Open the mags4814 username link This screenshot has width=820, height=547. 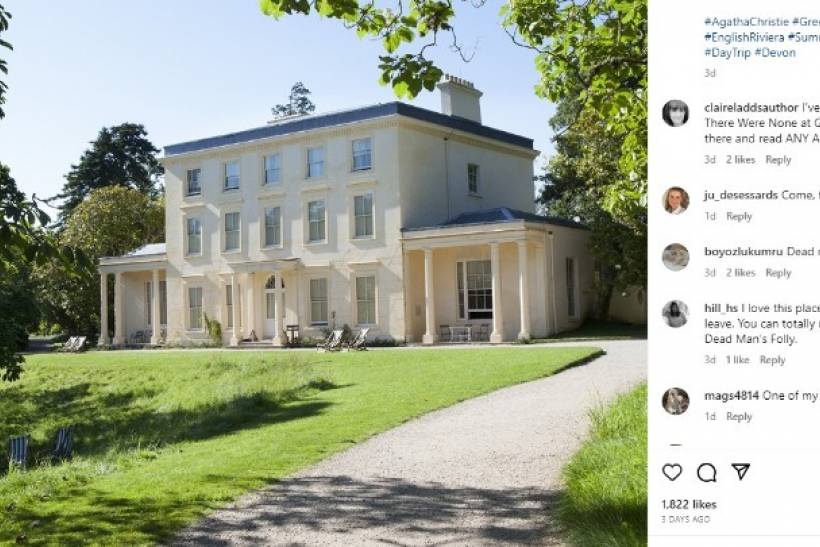(731, 395)
